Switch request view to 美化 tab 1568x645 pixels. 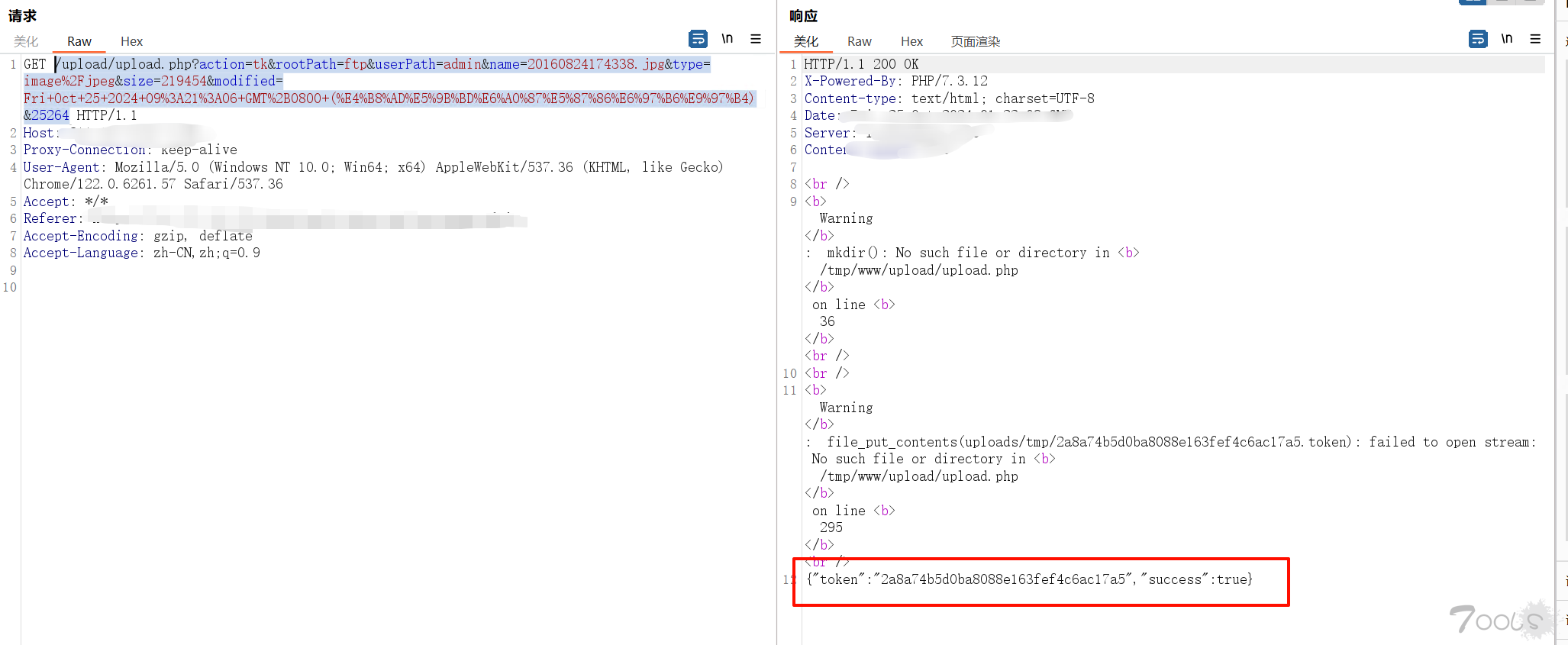tap(26, 41)
